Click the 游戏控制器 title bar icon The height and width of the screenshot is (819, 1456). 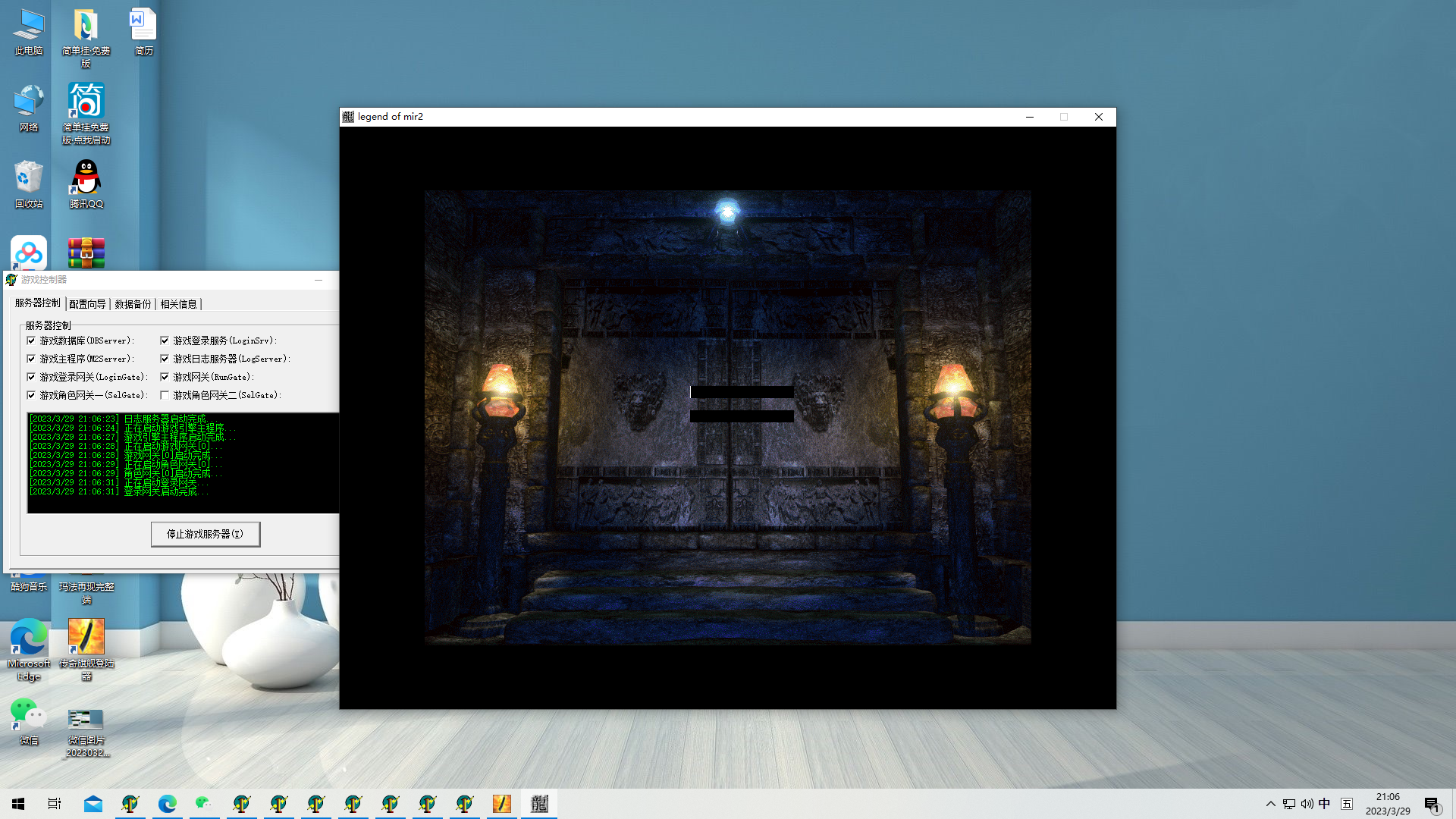point(11,280)
